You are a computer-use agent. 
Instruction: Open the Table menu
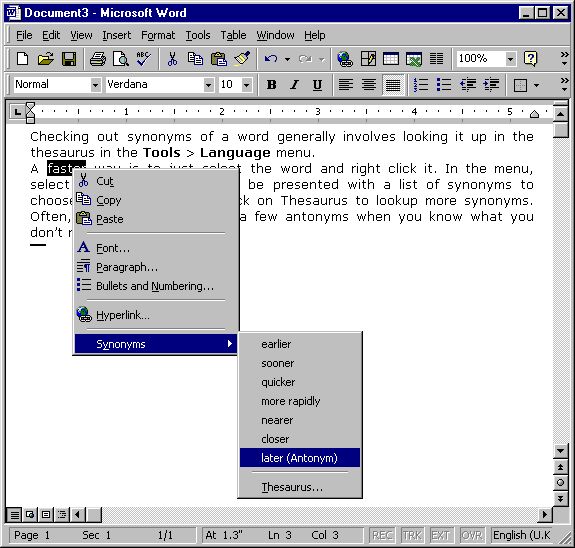coord(233,35)
